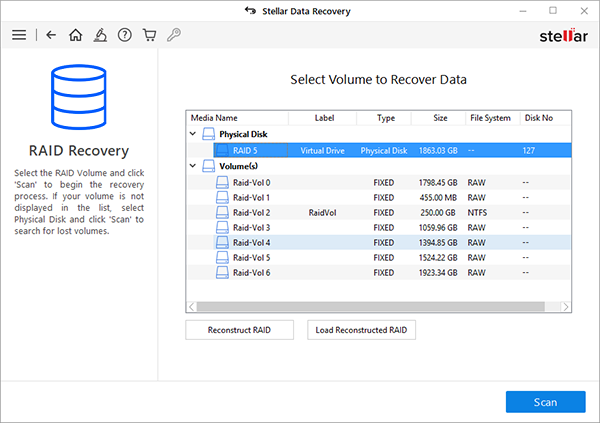Start recovery with the Scan button

point(545,402)
